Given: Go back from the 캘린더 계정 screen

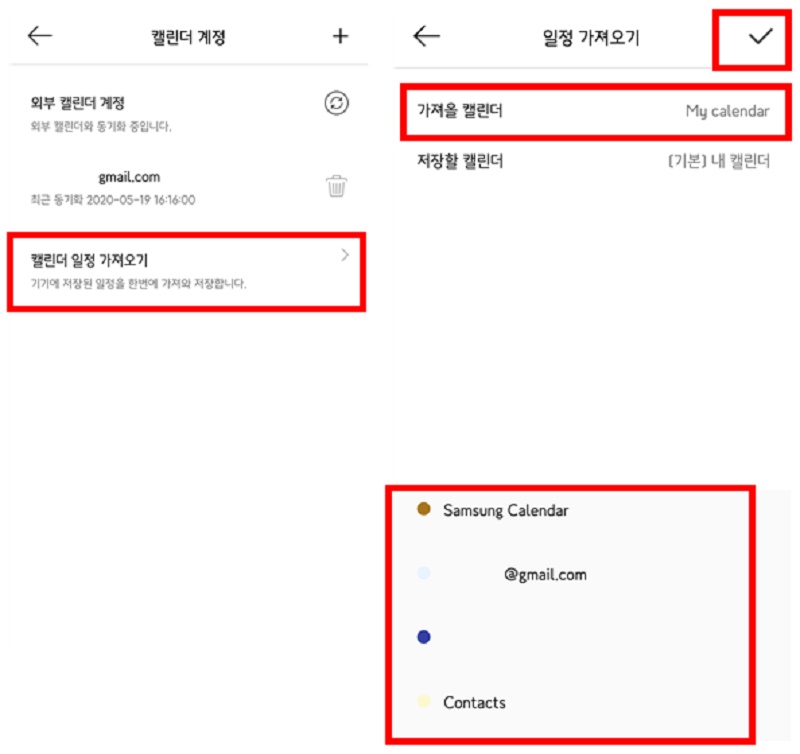Looking at the screenshot, I should click(x=40, y=36).
